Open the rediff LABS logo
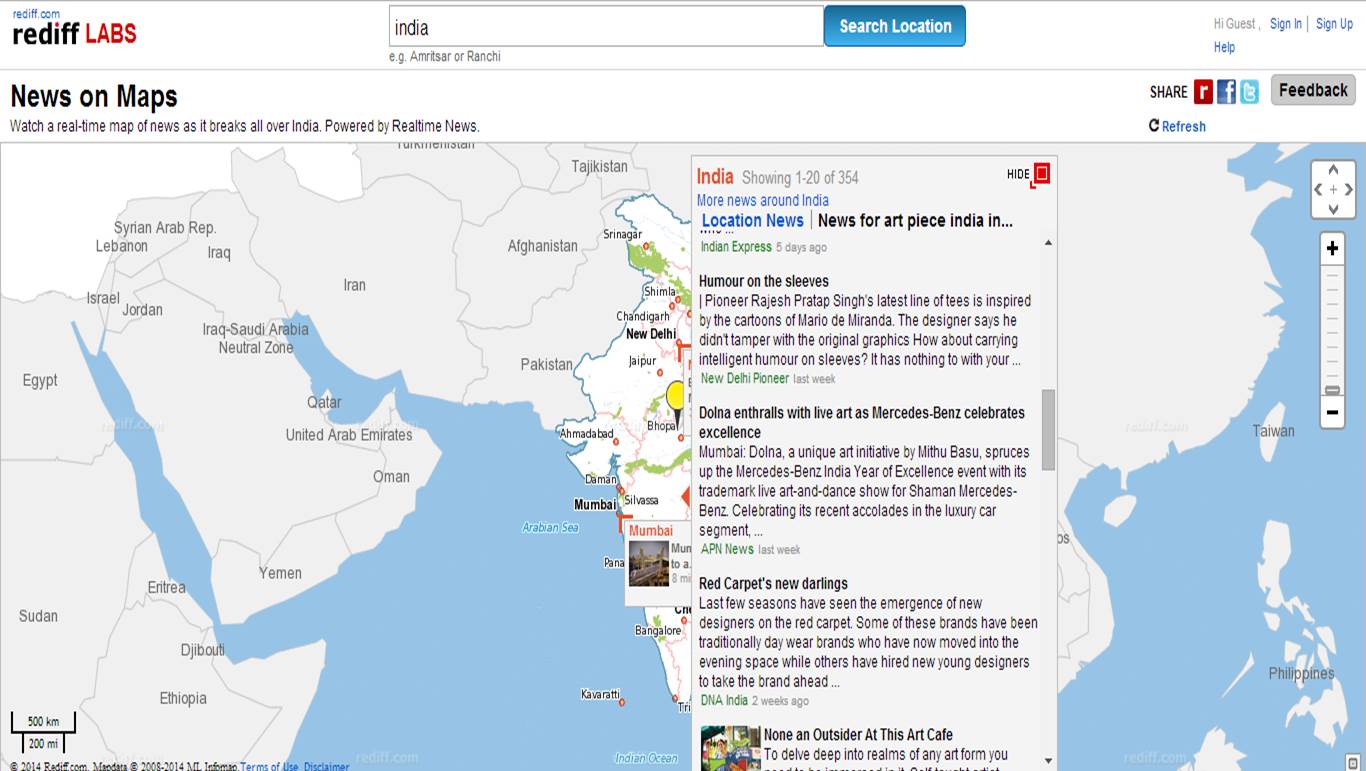 pos(74,33)
